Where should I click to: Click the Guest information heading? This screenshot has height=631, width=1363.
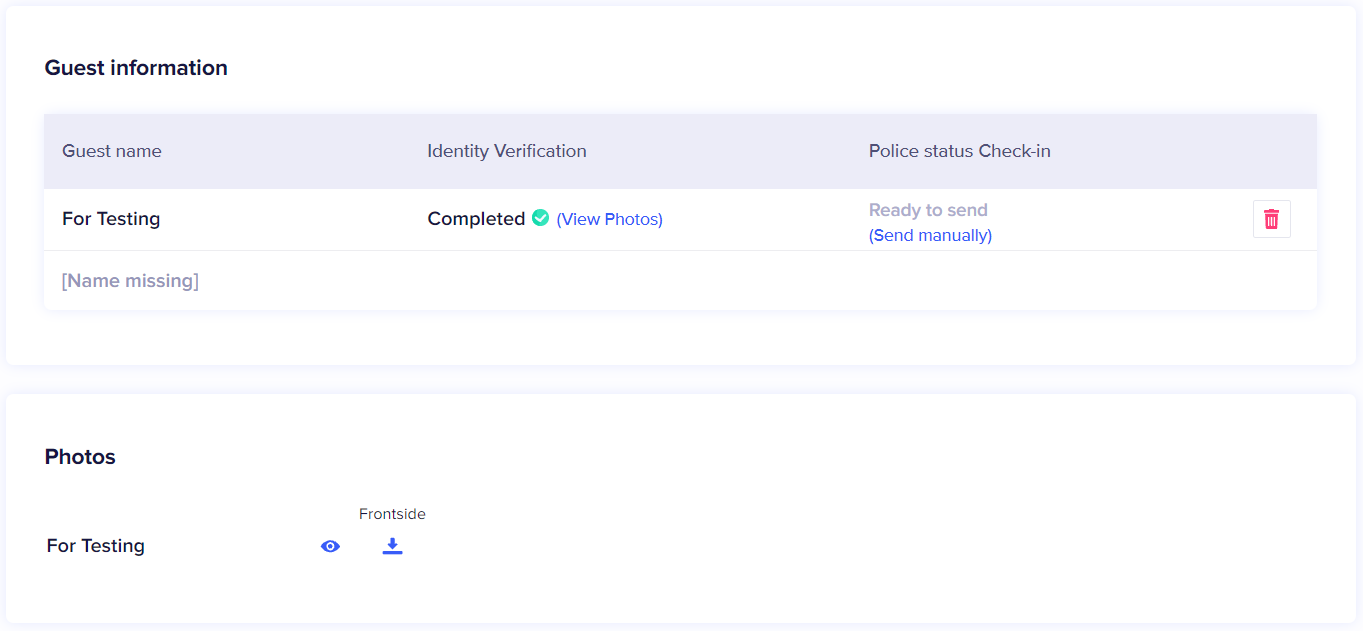pos(136,68)
